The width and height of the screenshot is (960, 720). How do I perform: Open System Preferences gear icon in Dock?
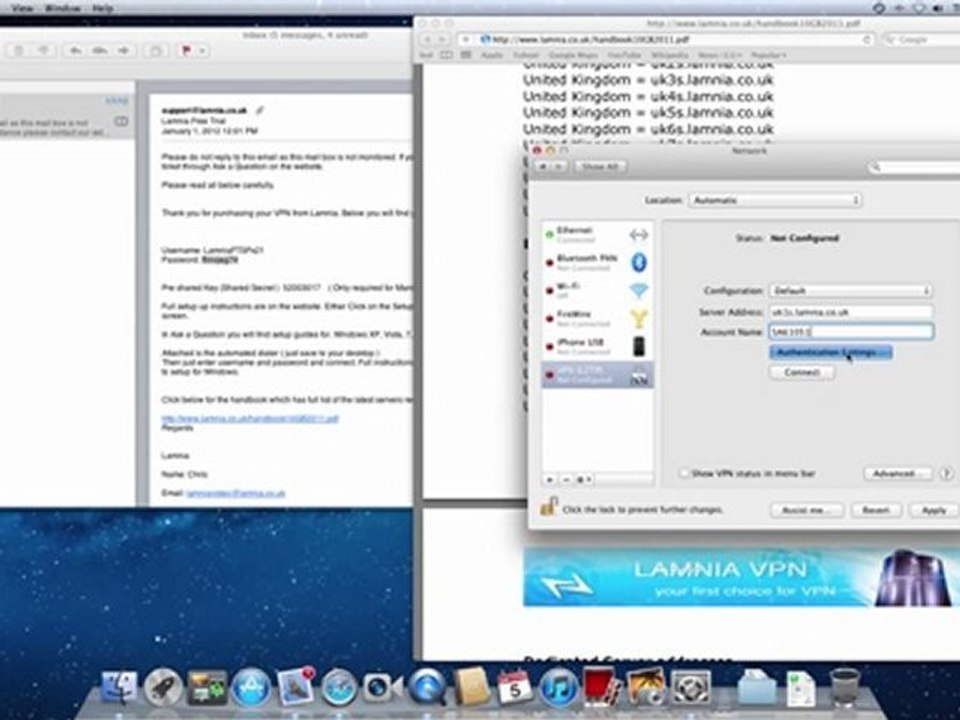691,687
